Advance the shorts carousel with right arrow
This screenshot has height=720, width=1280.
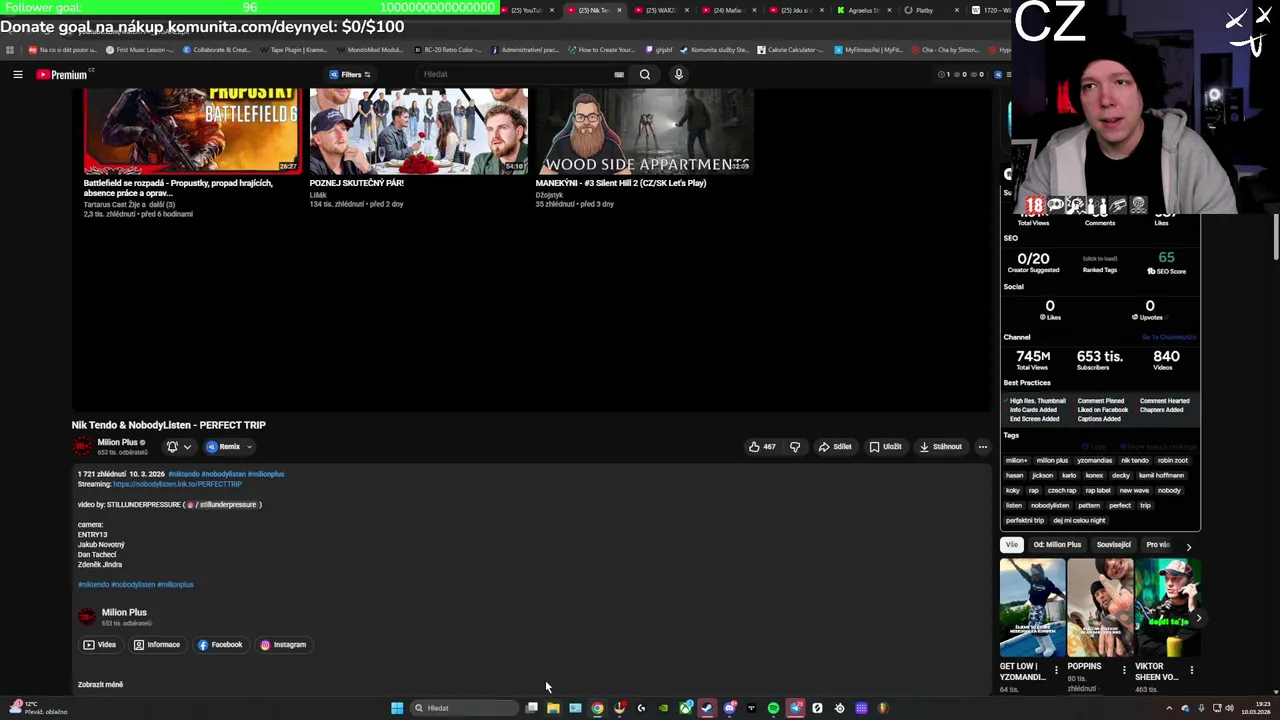(x=1198, y=618)
